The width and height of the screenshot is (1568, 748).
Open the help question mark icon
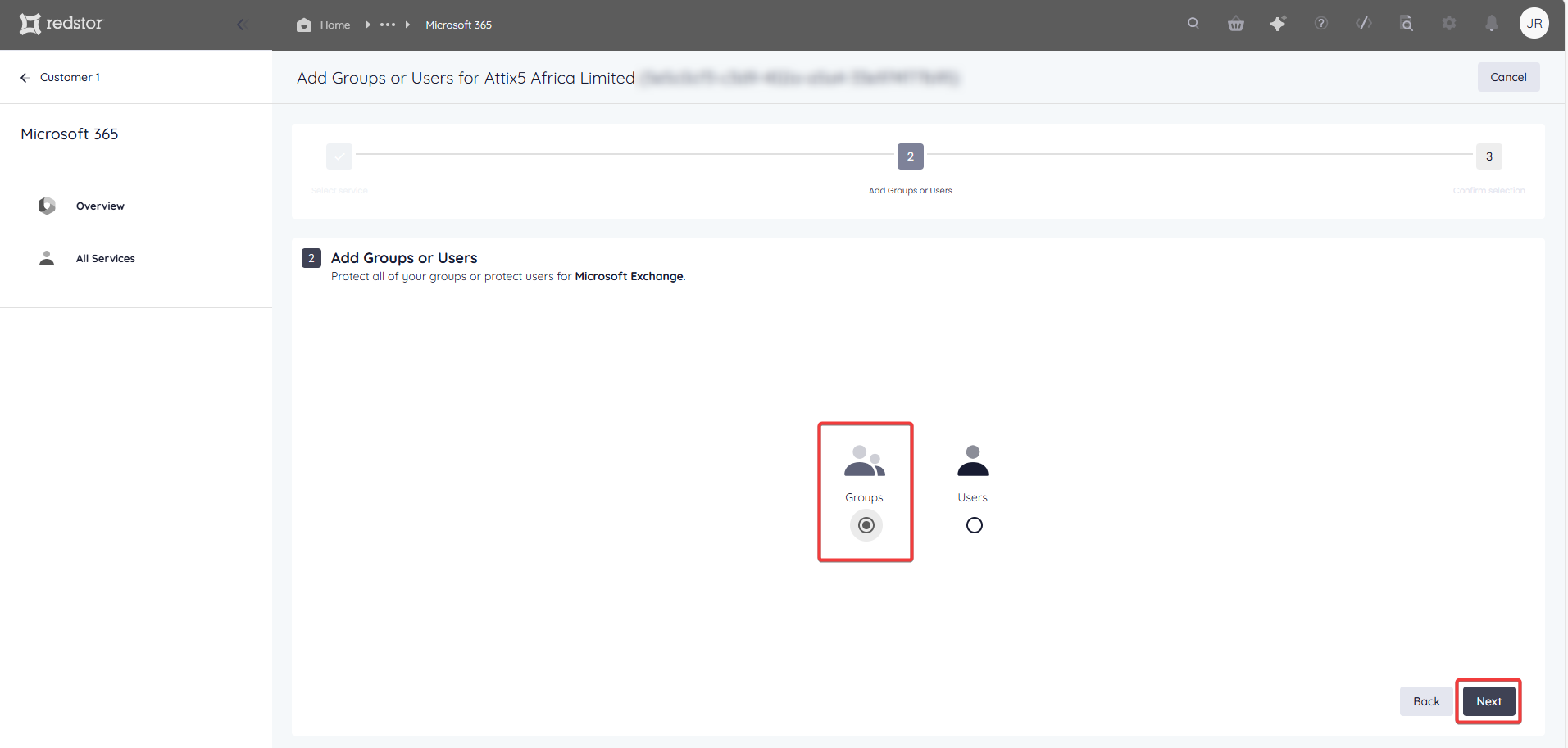[x=1321, y=23]
